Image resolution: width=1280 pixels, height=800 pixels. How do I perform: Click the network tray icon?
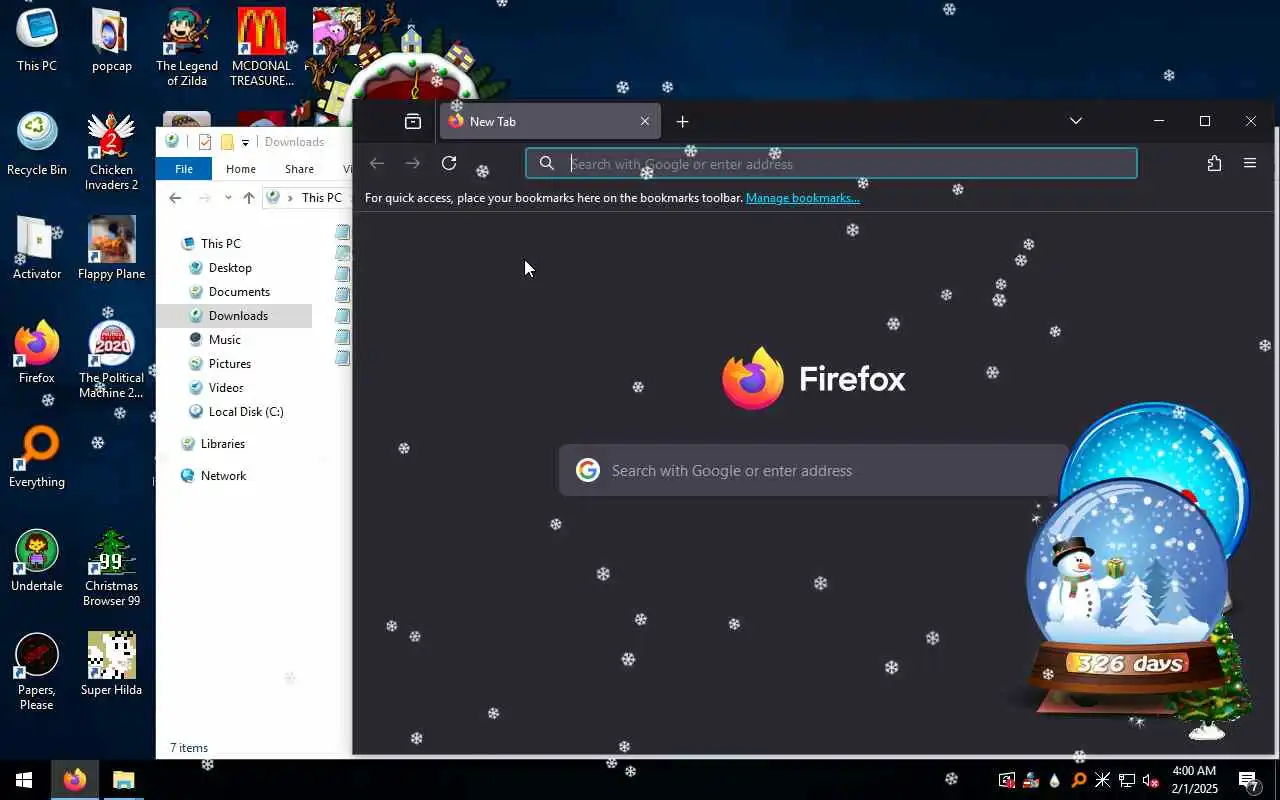coord(1127,780)
